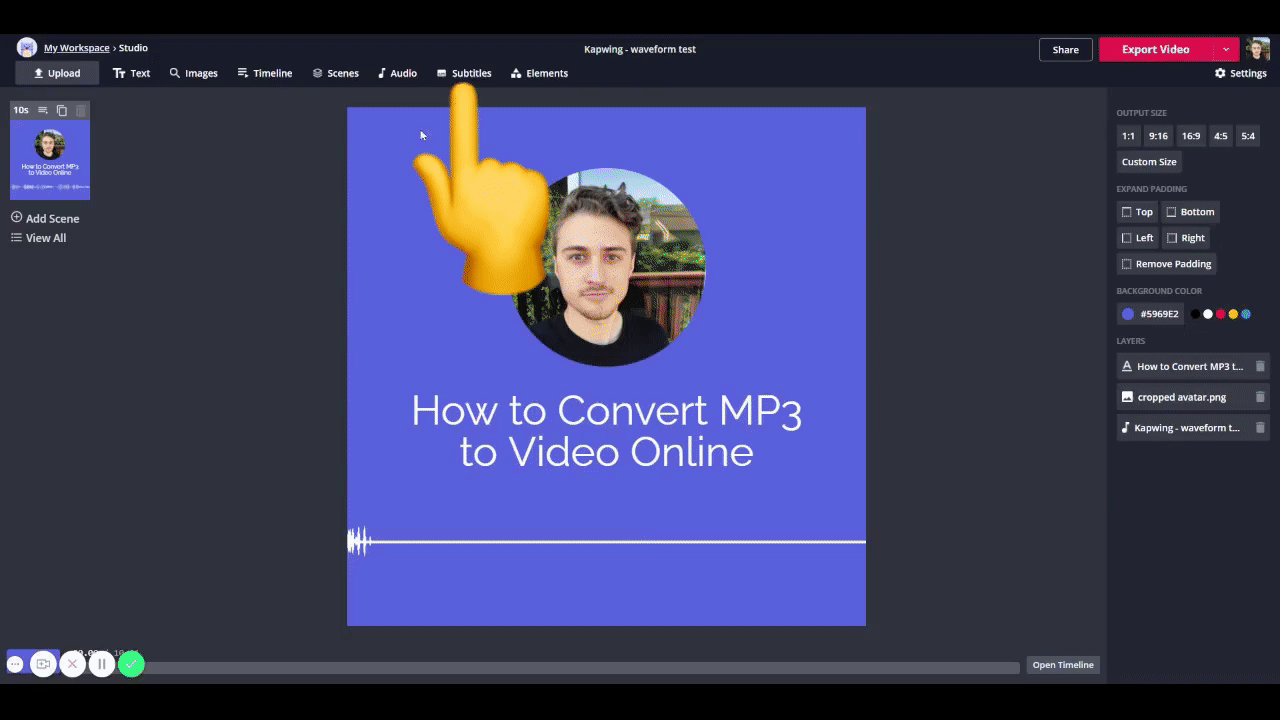This screenshot has height=720, width=1280.
Task: Pick the yellow background color swatch
Action: click(1233, 314)
